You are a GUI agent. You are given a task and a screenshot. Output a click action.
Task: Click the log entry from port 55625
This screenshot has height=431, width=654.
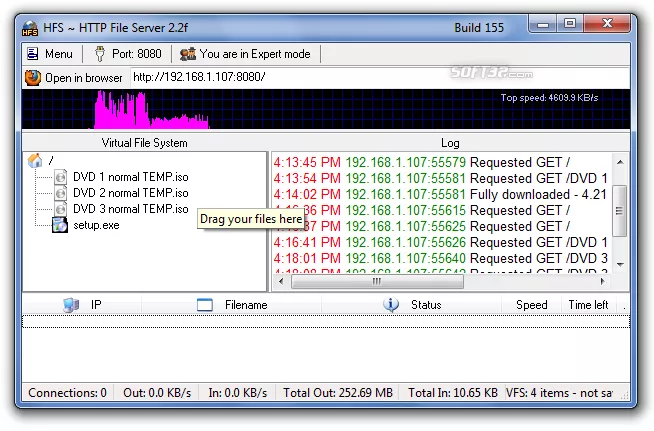422,227
